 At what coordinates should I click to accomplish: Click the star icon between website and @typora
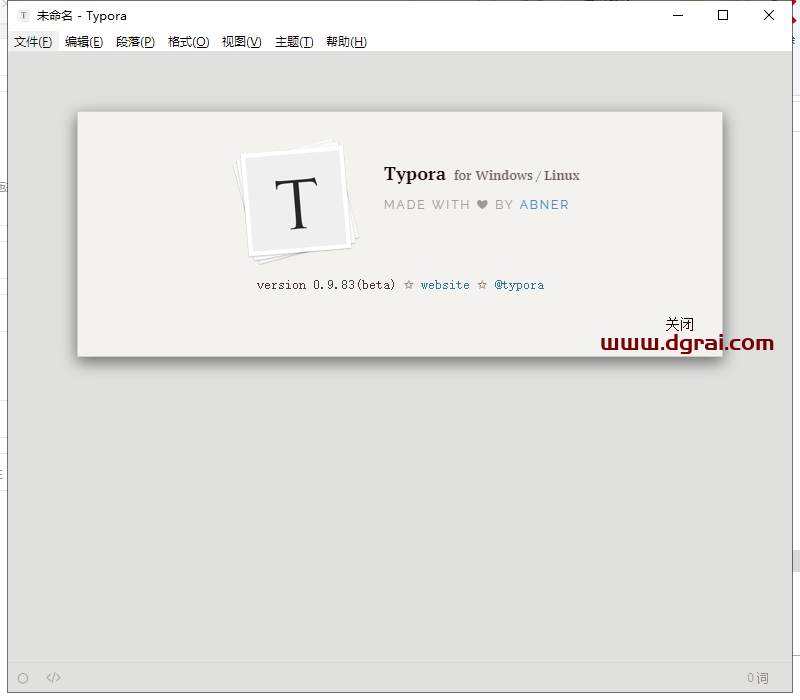[x=480, y=285]
